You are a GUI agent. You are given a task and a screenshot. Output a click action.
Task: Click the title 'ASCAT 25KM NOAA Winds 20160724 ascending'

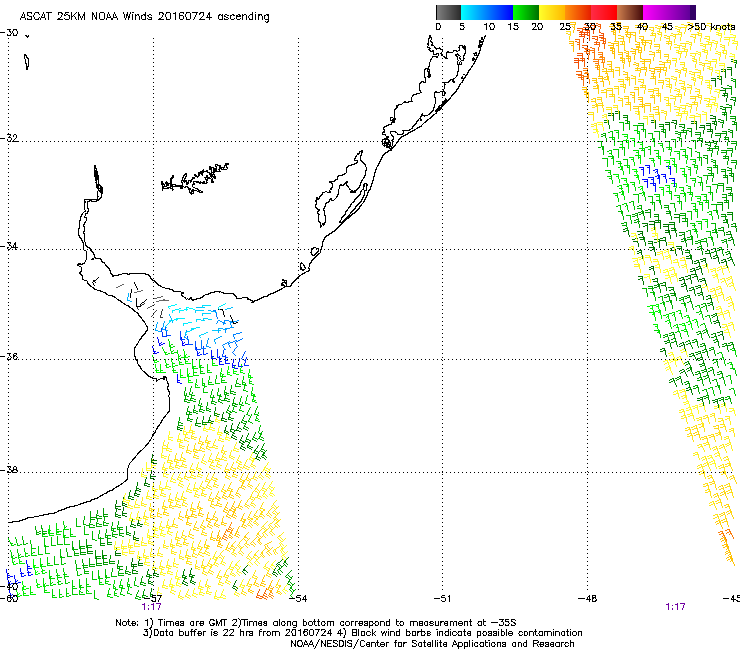pos(144,17)
